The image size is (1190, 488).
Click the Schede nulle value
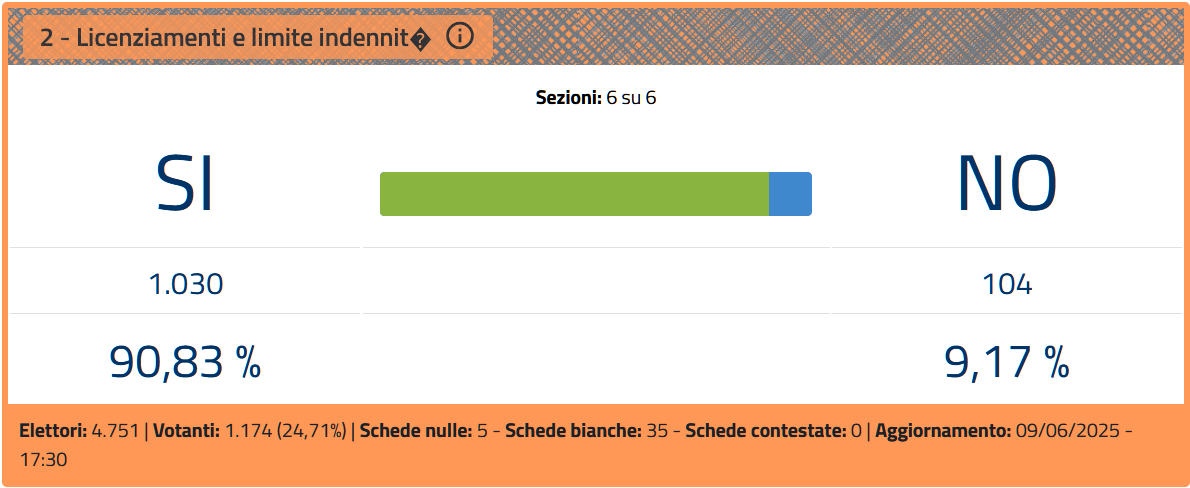point(482,431)
